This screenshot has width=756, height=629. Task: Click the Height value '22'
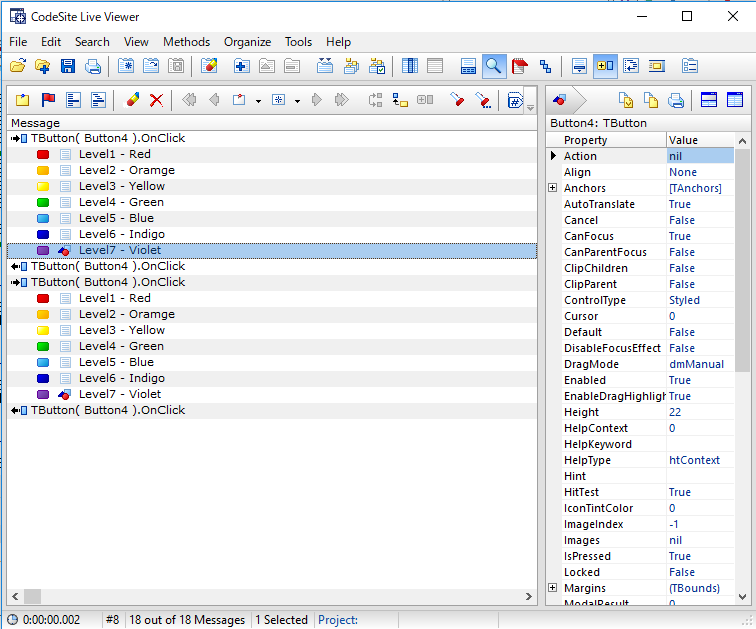[x=675, y=412]
